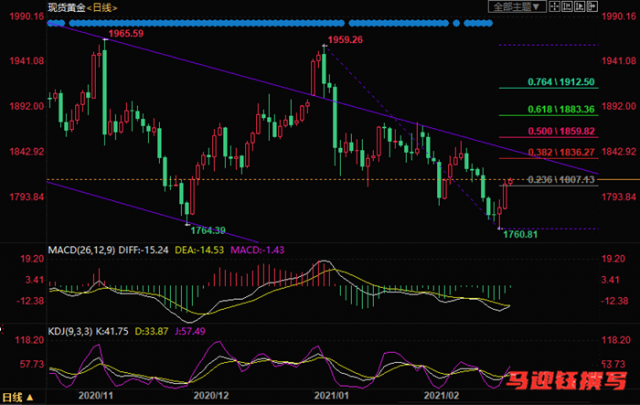Click the 19.20 label on the left MACD axis
Screen dimensions: 640x405
[x=32, y=259]
